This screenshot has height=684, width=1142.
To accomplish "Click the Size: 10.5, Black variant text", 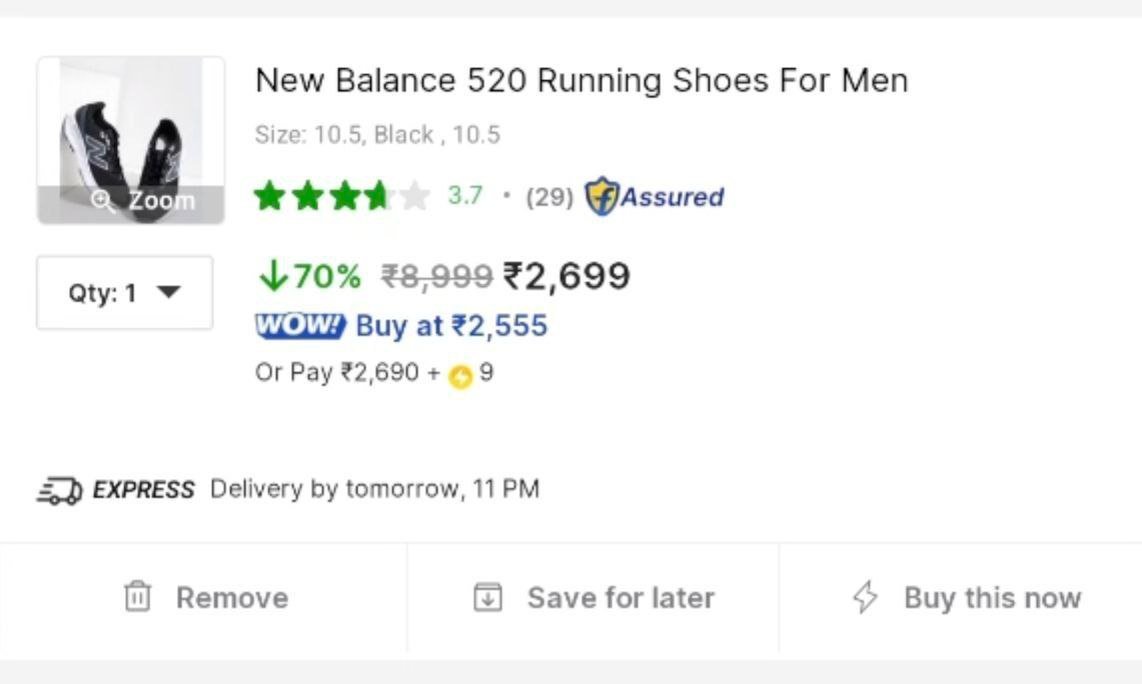I will [x=379, y=134].
